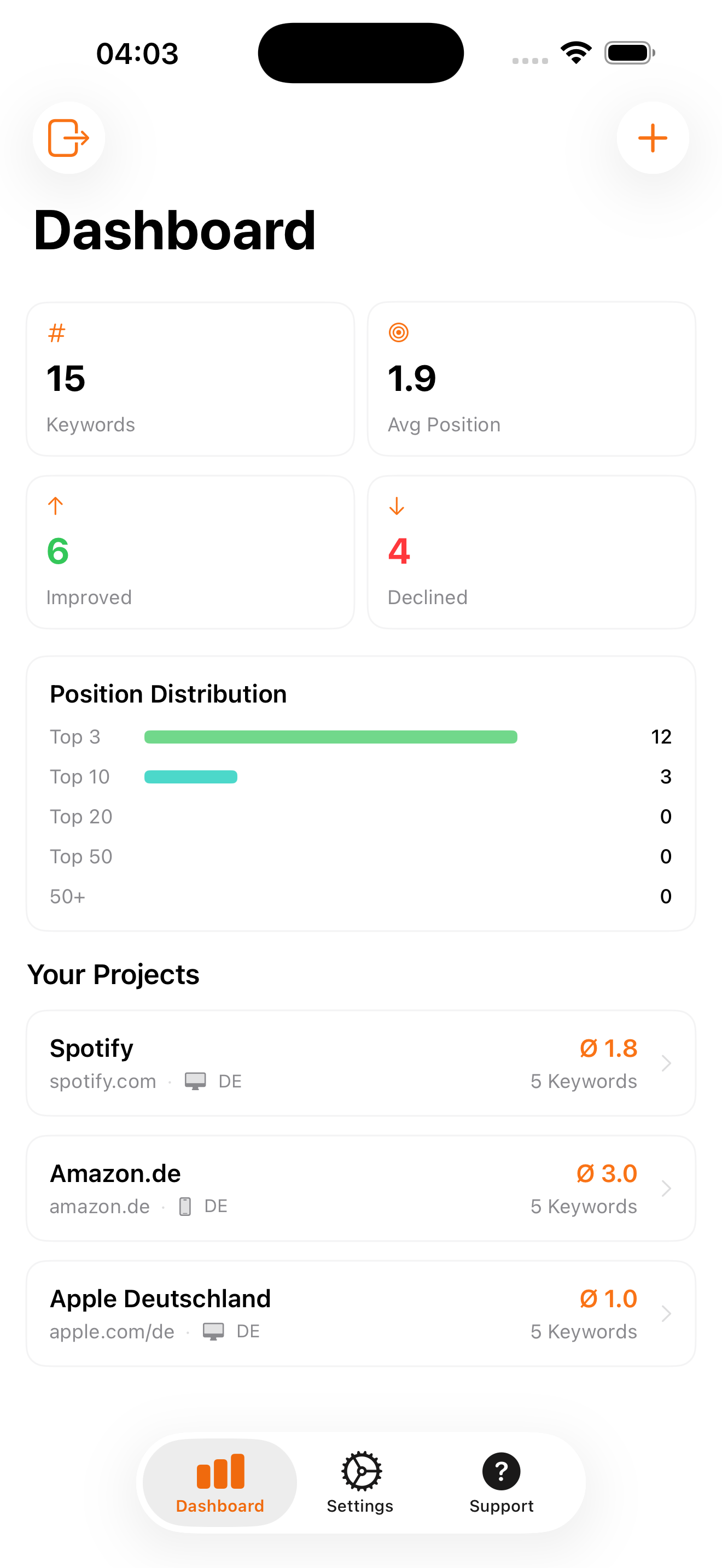Select the Keywords stat card
This screenshot has height=1568, width=722.
(x=190, y=379)
